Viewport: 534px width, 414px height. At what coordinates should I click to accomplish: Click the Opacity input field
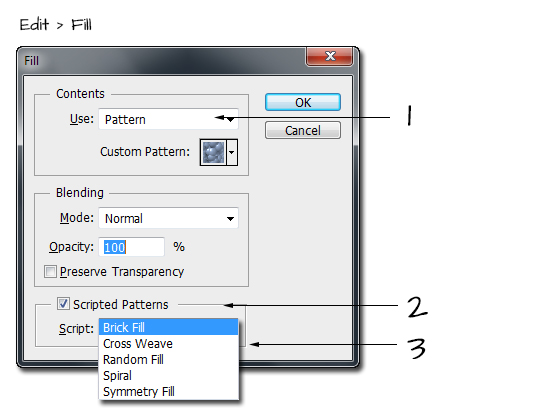tap(131, 247)
